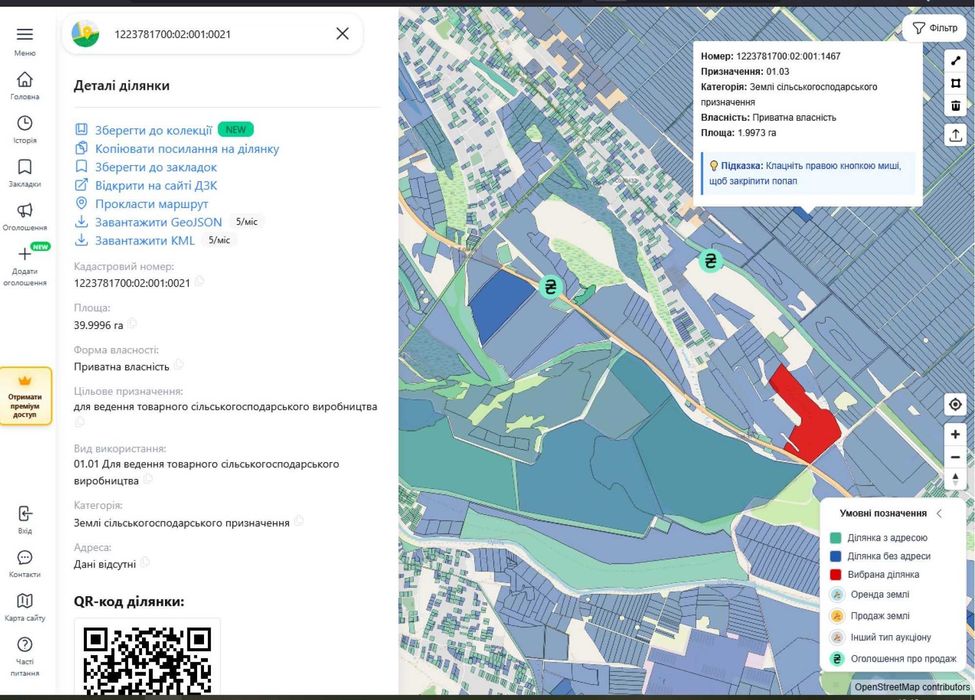
Task: Click the Підказка hint in parcel popup
Action: pyautogui.click(x=808, y=173)
